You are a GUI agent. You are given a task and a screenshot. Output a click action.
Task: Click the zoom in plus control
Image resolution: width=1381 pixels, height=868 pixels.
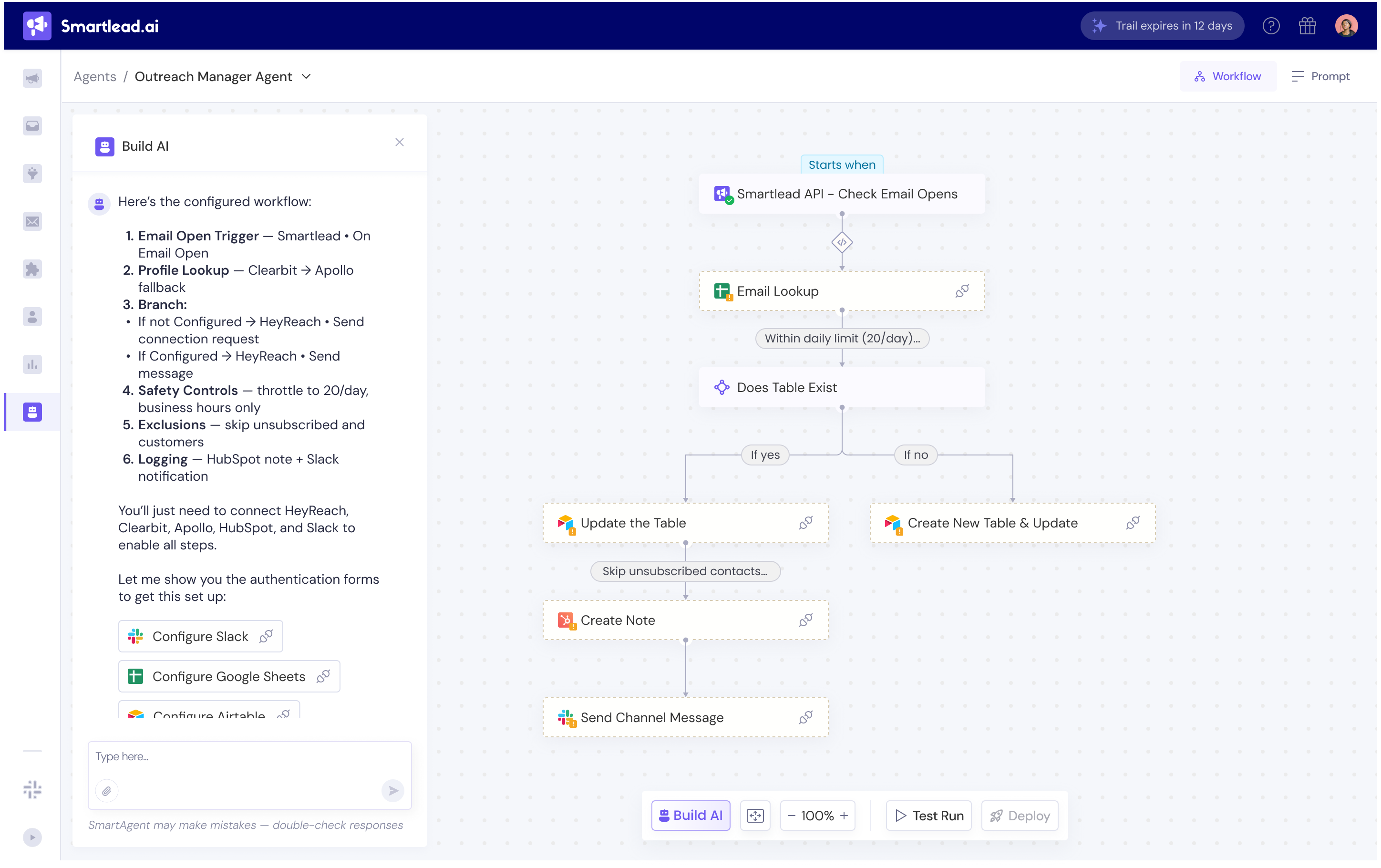(x=844, y=815)
